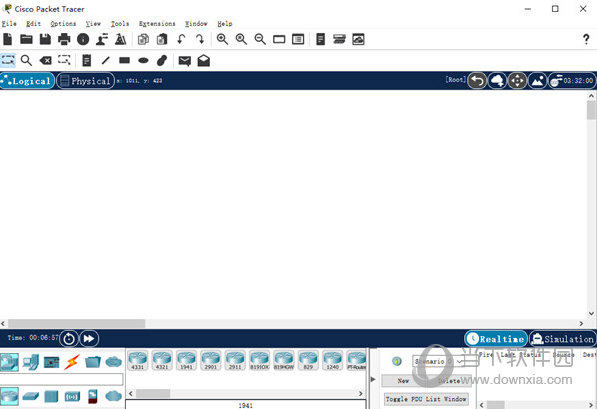Select the Connections lightning bolt category
The image size is (597, 409).
pos(72,362)
